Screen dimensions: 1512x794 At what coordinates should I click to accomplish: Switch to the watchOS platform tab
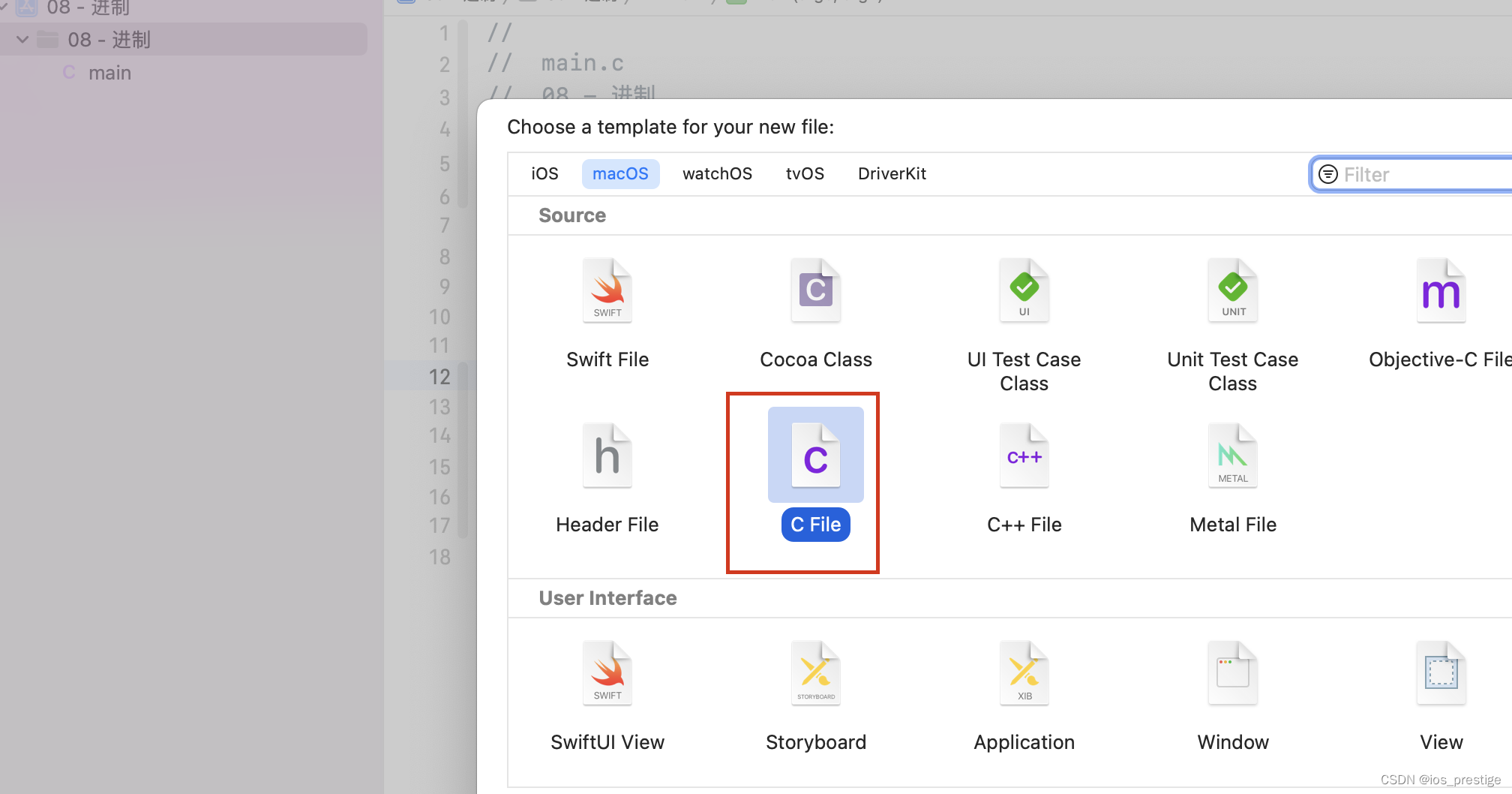[x=717, y=174]
